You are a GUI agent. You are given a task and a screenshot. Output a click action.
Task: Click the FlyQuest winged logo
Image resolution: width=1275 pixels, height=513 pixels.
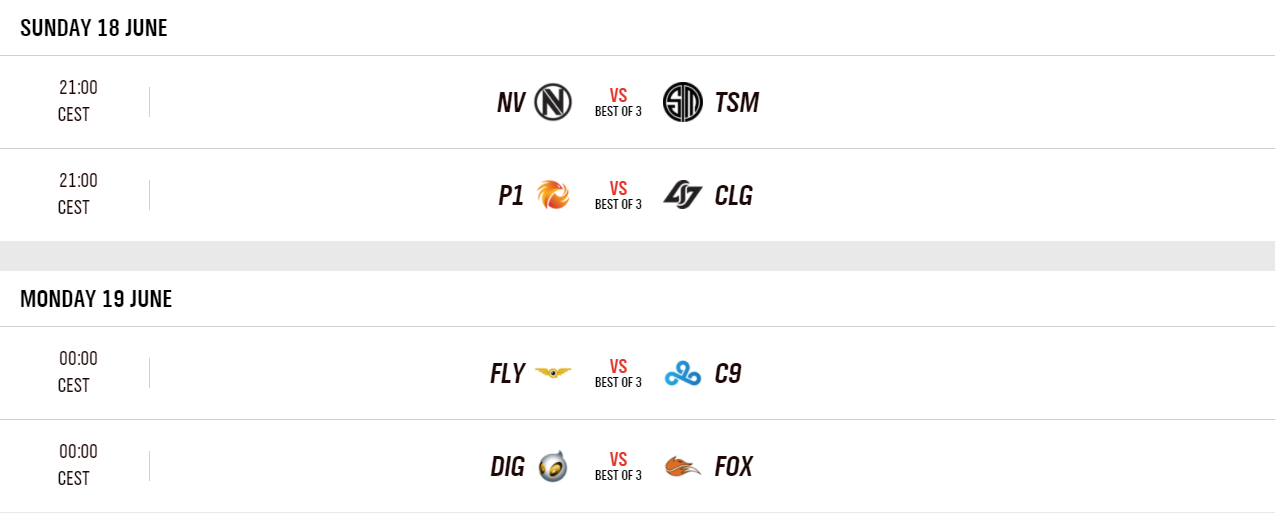tap(553, 373)
